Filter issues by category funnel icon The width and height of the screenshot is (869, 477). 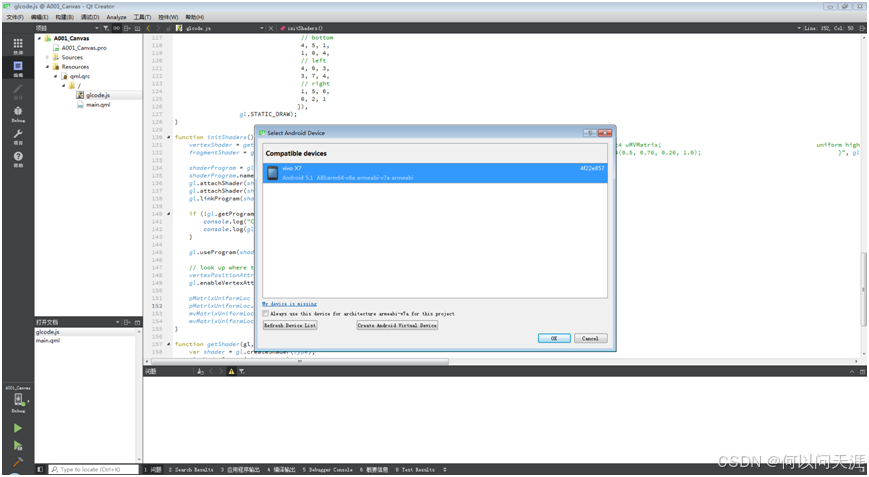click(x=242, y=371)
